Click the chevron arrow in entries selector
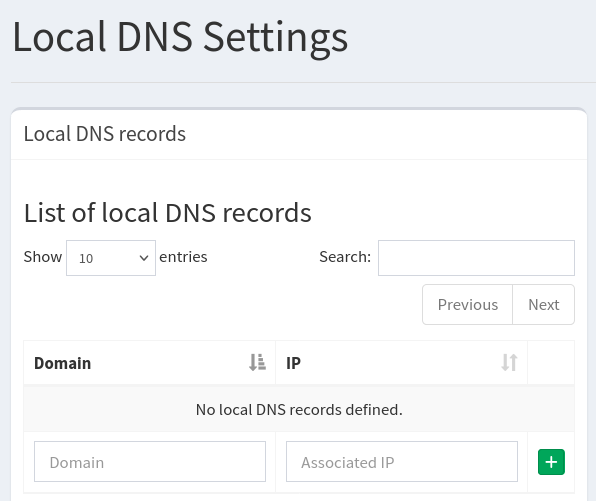 [x=144, y=258]
